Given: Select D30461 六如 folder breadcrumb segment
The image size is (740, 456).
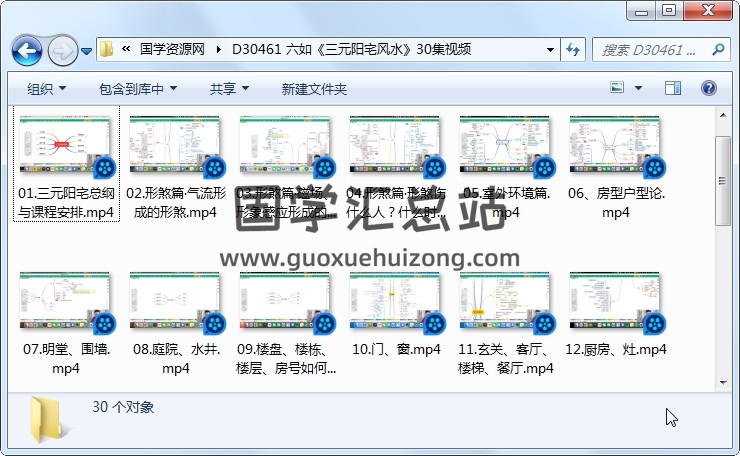Looking at the screenshot, I should pos(352,49).
